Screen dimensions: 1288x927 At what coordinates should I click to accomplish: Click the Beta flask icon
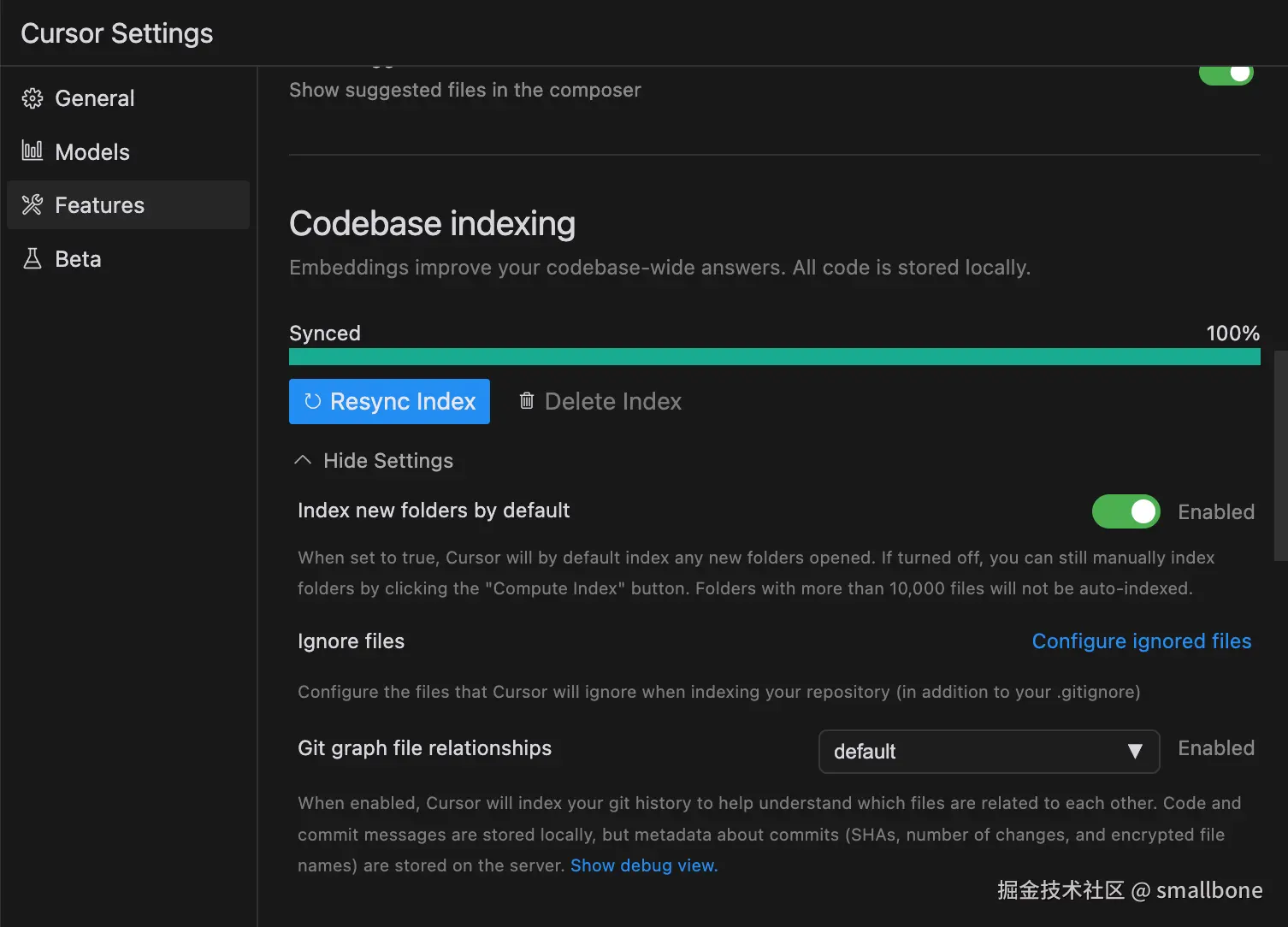[32, 258]
